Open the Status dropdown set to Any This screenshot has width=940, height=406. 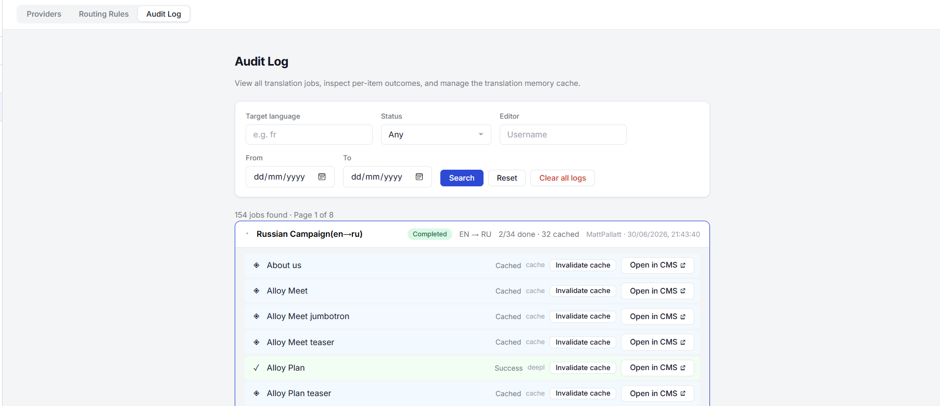click(436, 134)
